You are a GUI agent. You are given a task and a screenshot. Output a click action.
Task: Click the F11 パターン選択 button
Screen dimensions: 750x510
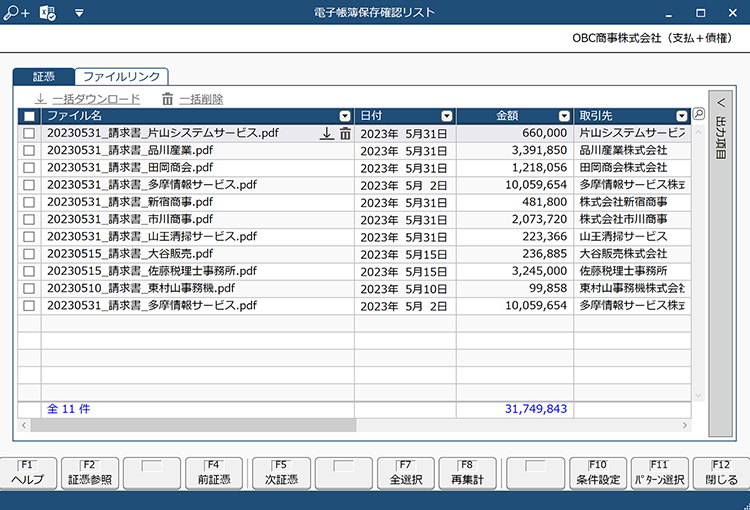coord(660,473)
